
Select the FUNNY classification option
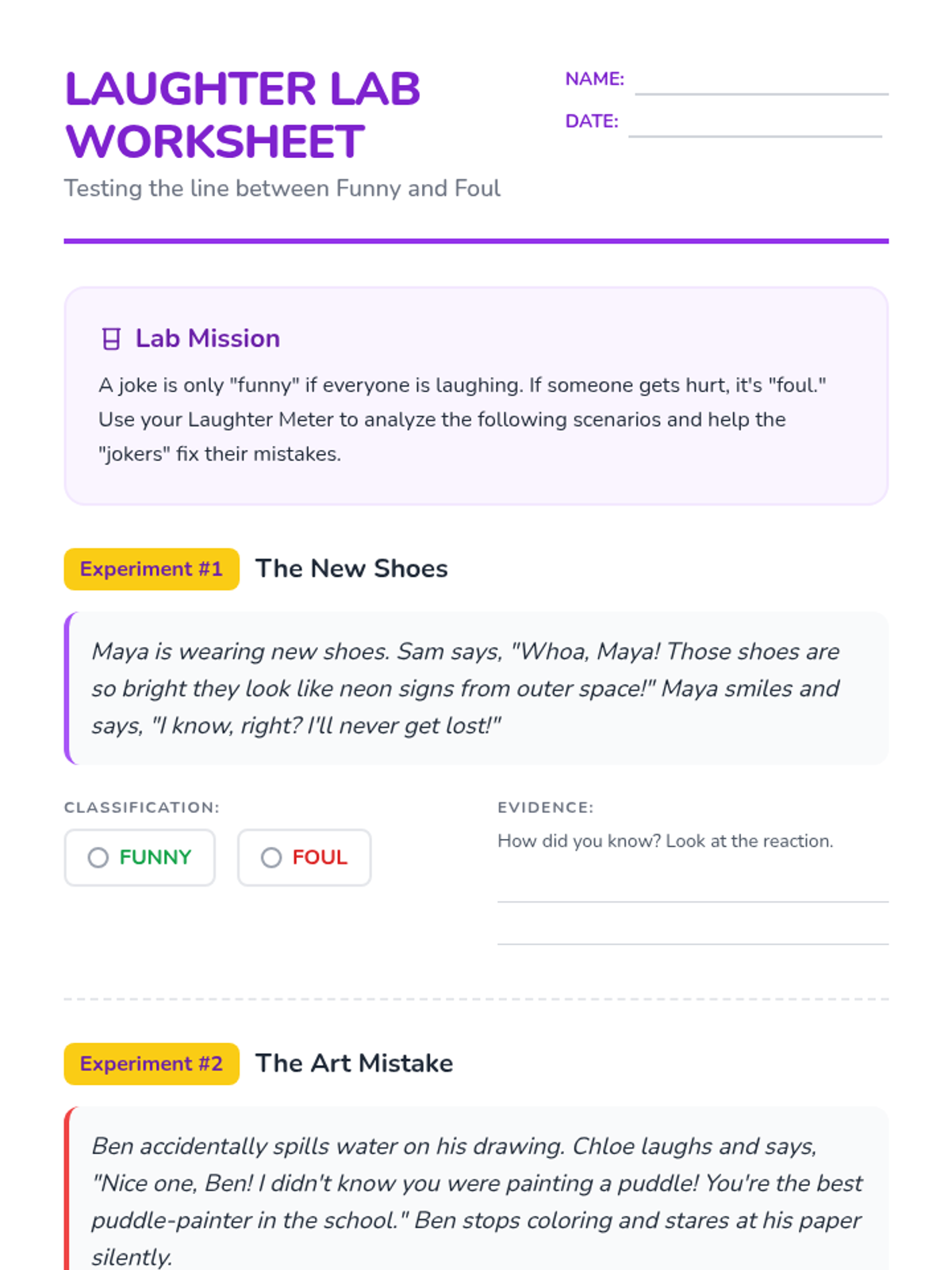(140, 857)
